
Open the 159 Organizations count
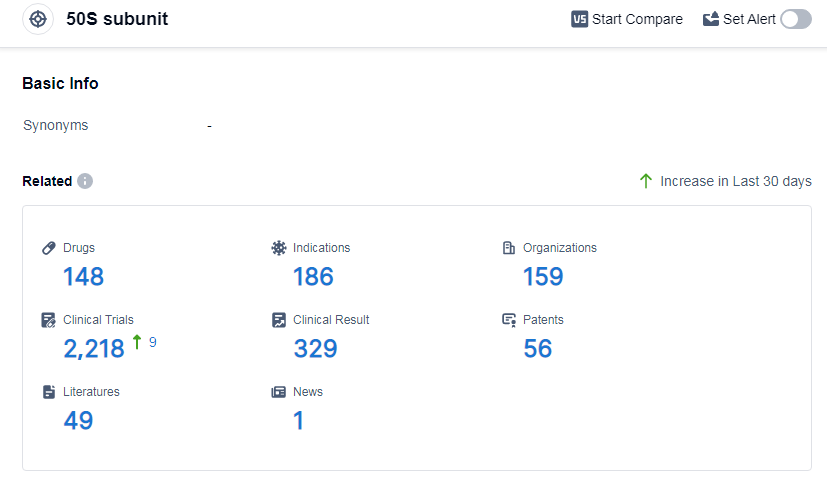coord(543,277)
